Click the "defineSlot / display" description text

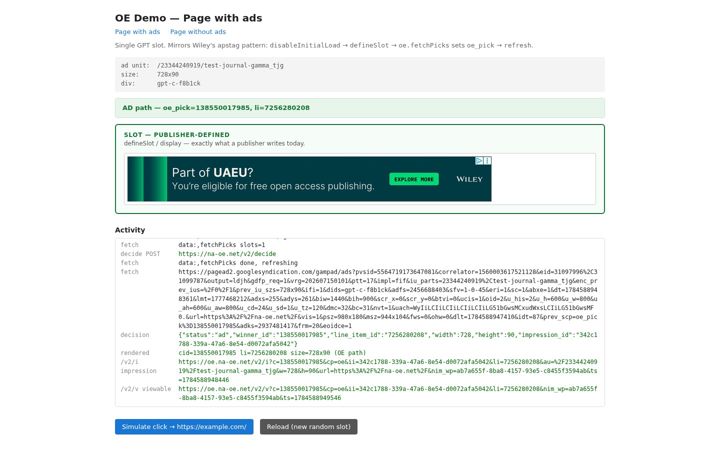click(x=214, y=143)
